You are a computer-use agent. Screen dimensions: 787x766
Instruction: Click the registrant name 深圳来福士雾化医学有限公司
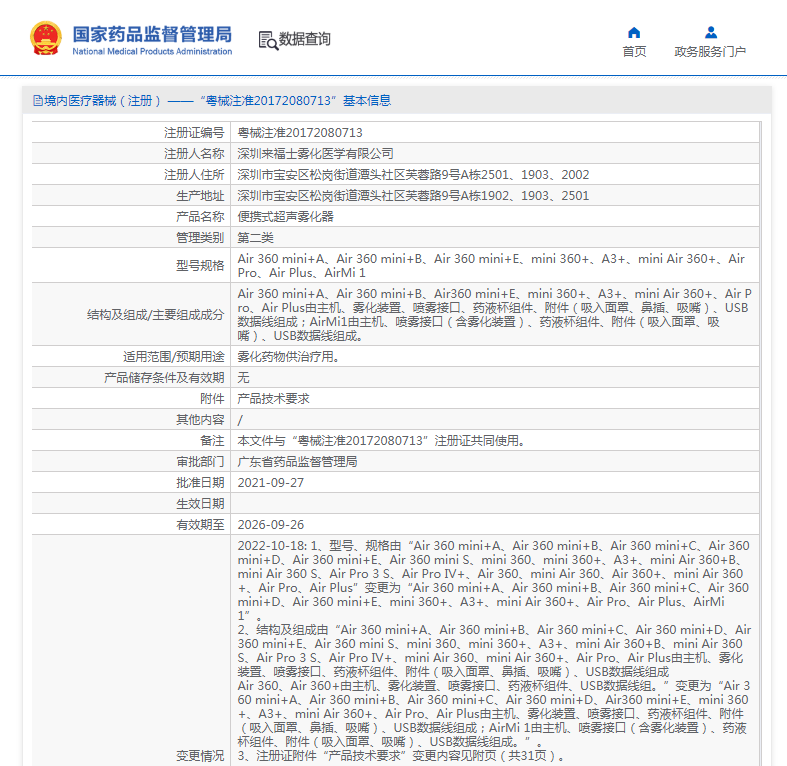pyautogui.click(x=315, y=154)
